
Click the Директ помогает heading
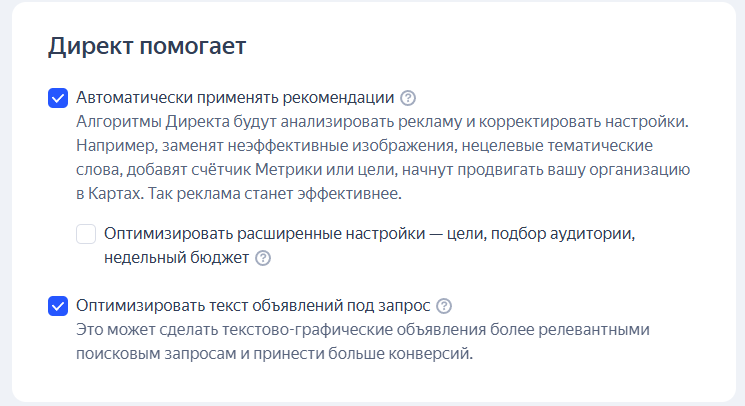(147, 46)
